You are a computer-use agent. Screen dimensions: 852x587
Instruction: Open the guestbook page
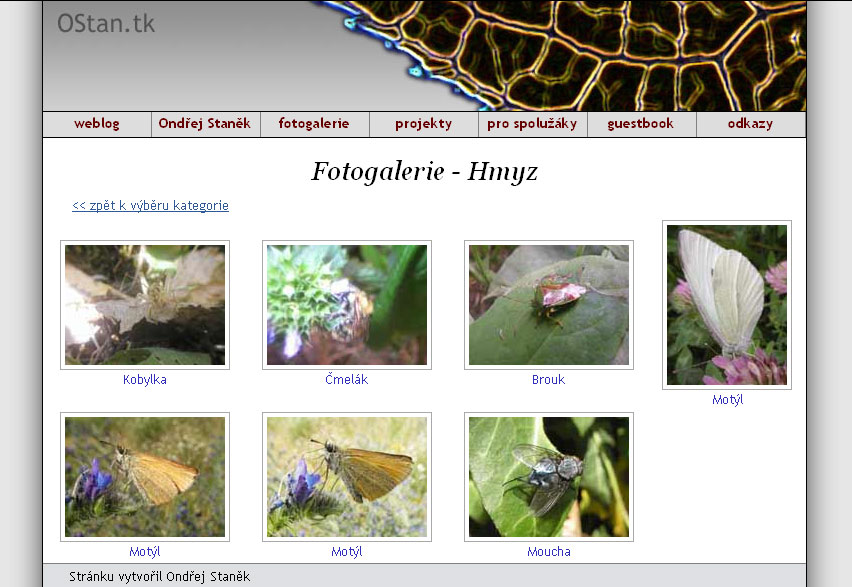pos(641,124)
